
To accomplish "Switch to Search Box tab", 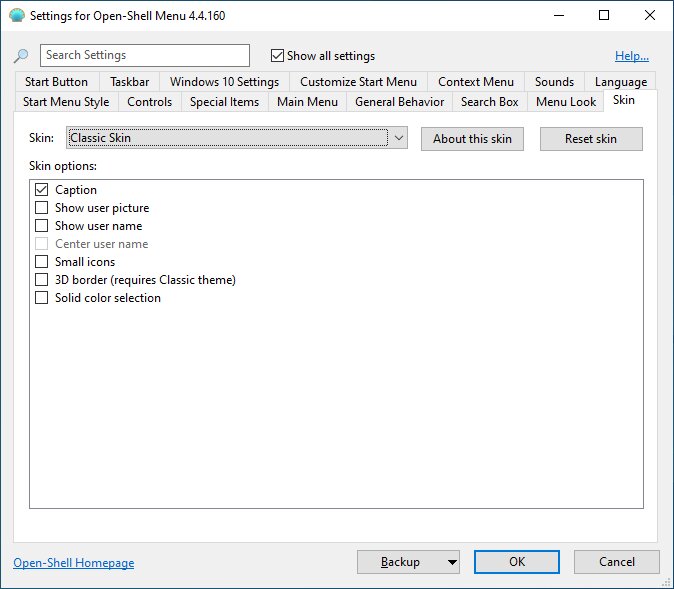I will pyautogui.click(x=490, y=102).
